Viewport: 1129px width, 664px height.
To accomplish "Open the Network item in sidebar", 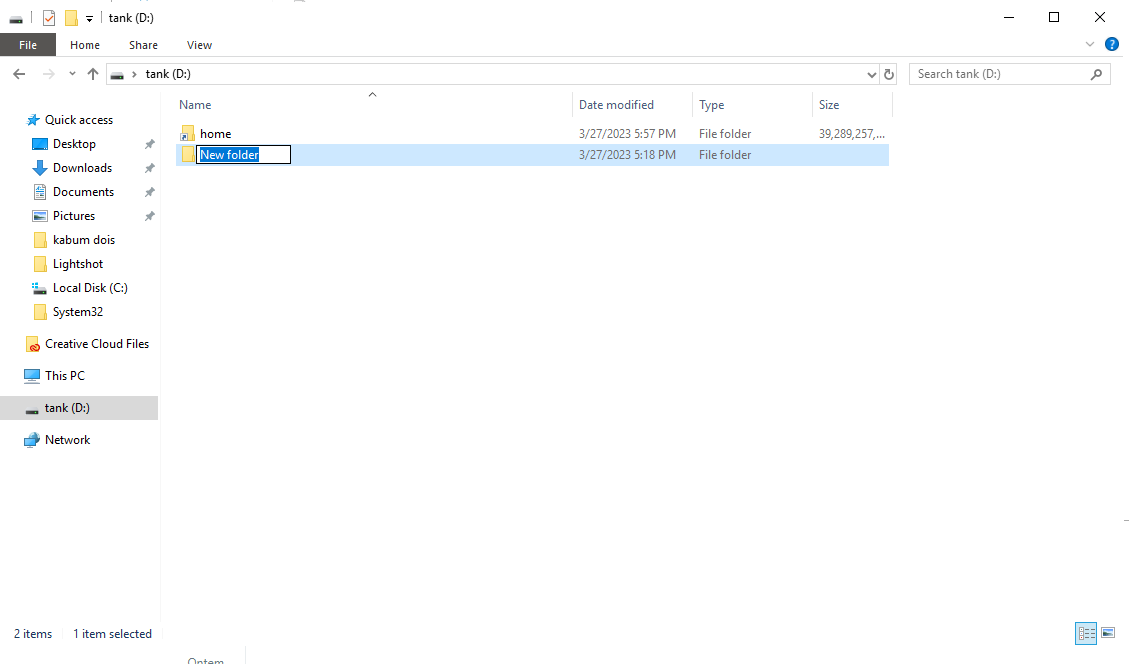I will pyautogui.click(x=69, y=439).
